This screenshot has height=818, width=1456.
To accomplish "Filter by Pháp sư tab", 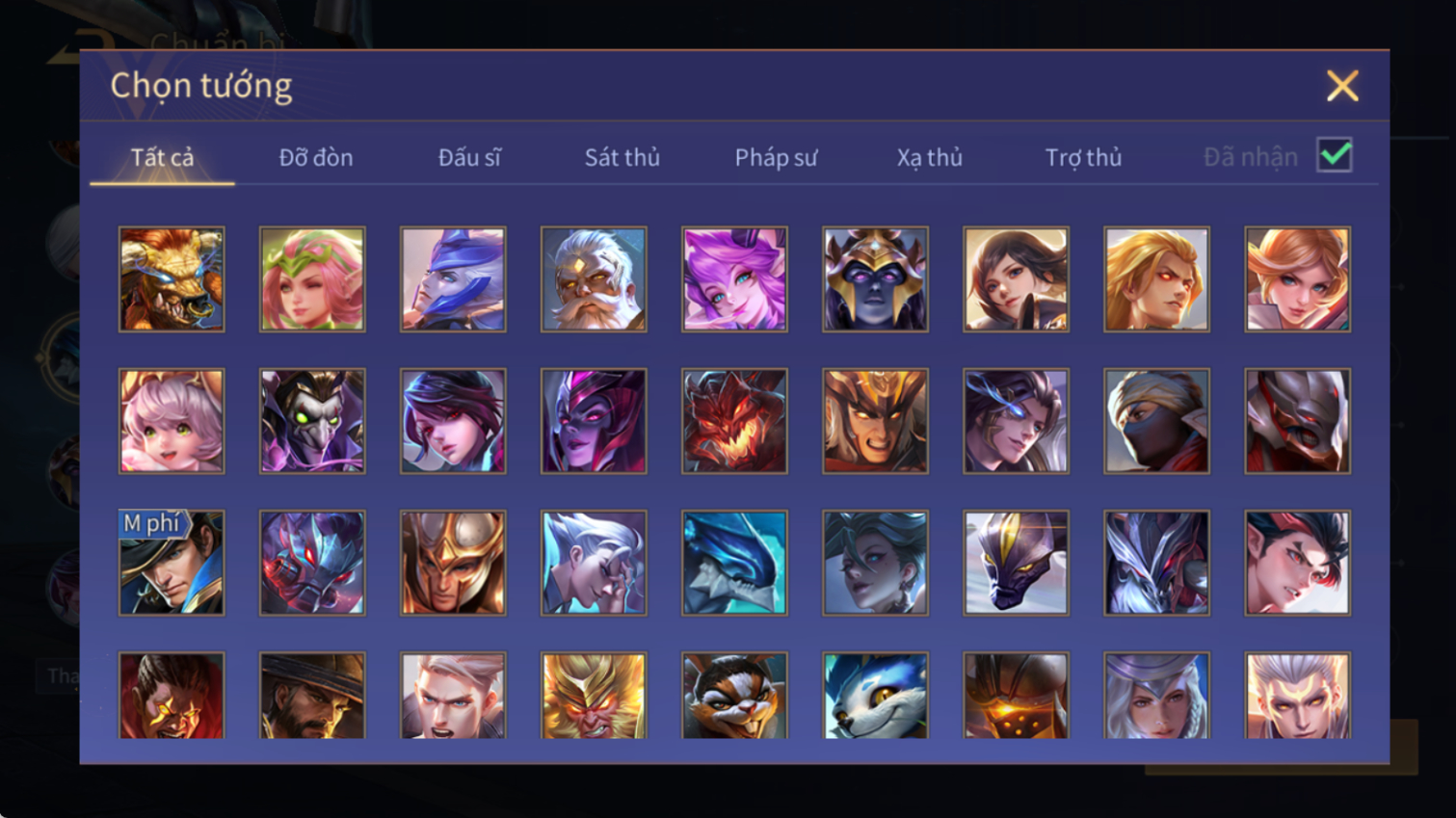I will coord(776,157).
